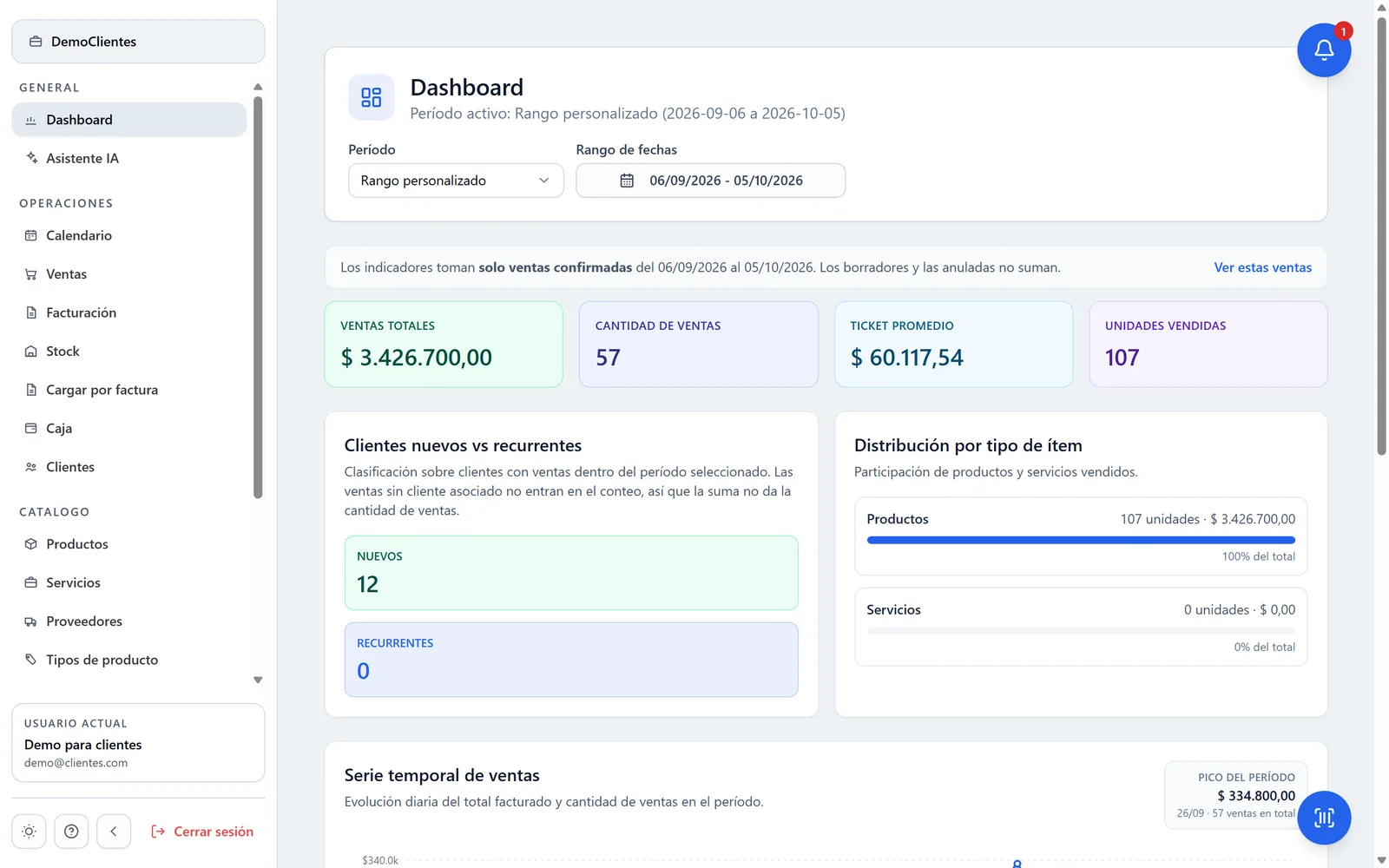
Task: Toggle the light/dark theme sun icon
Action: (29, 832)
